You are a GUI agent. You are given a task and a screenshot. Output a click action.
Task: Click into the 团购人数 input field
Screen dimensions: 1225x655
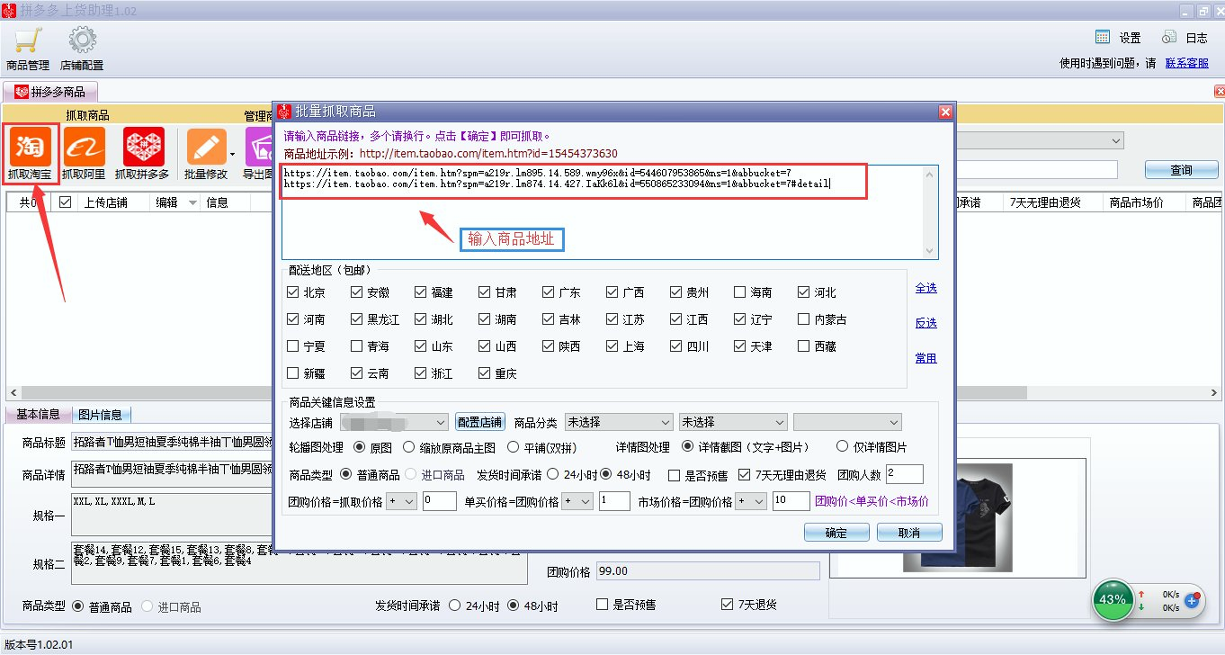[904, 473]
